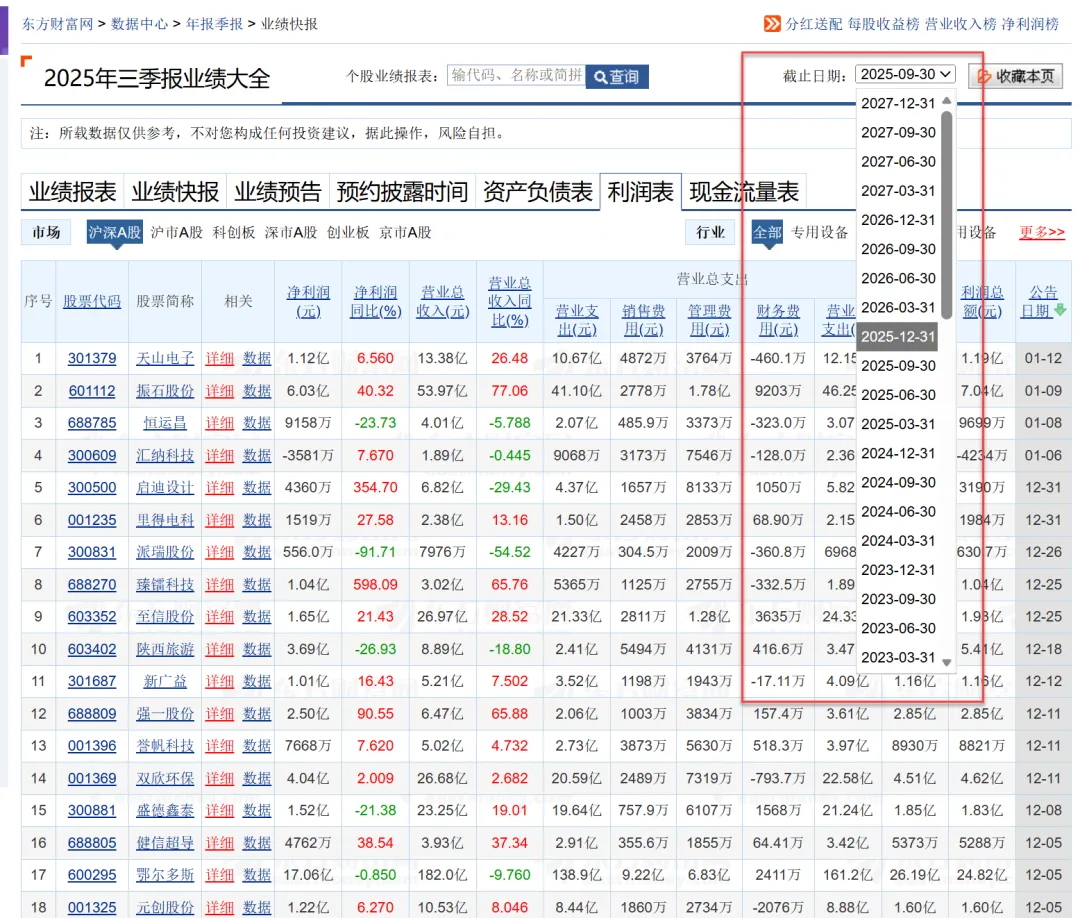Switch to the 资产负债表 tab

(538, 191)
